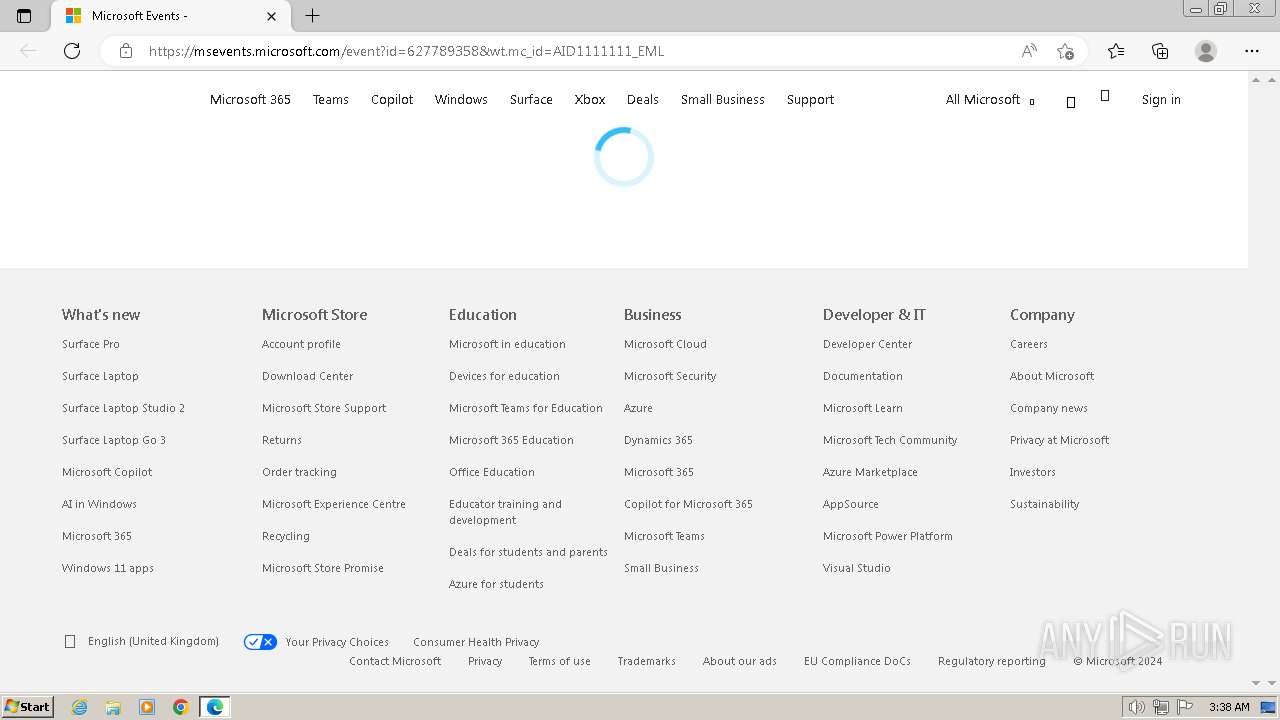1280x720 pixels.
Task: Click the browser profile avatar icon
Action: (x=1206, y=51)
